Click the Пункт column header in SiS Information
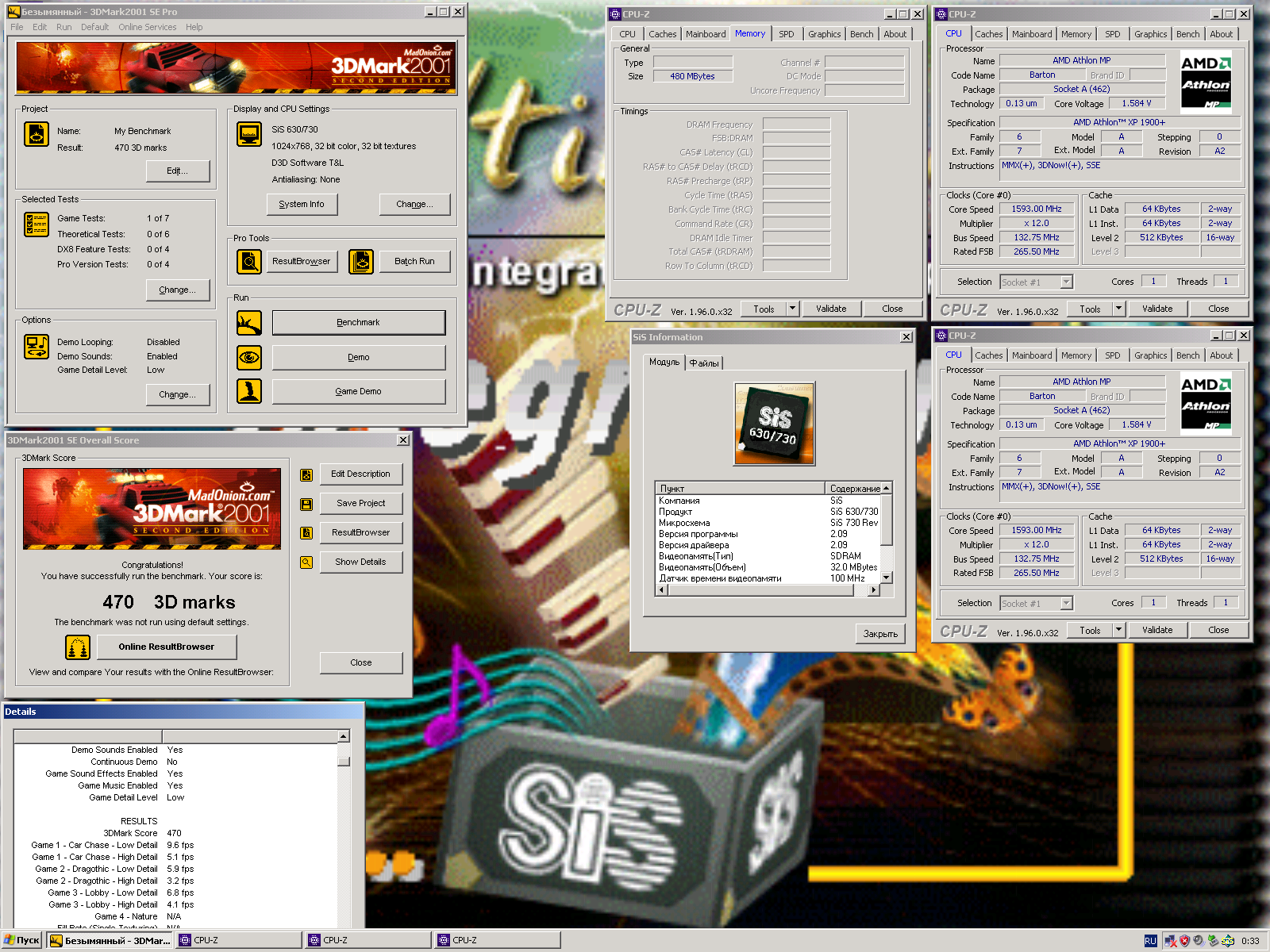Viewport: 1270px width, 952px height. click(740, 489)
